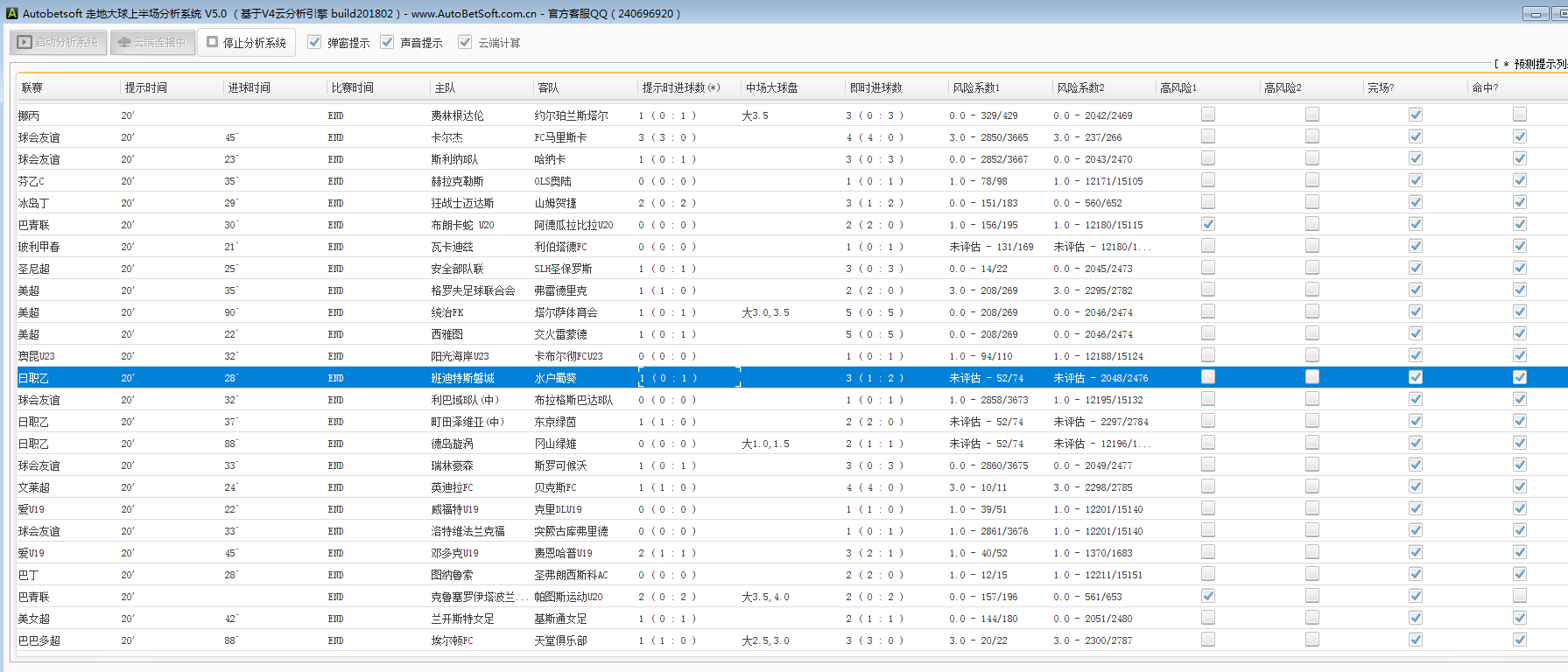The height and width of the screenshot is (672, 1568).
Task: Select the row with home team 西雅图
Action: [446, 334]
